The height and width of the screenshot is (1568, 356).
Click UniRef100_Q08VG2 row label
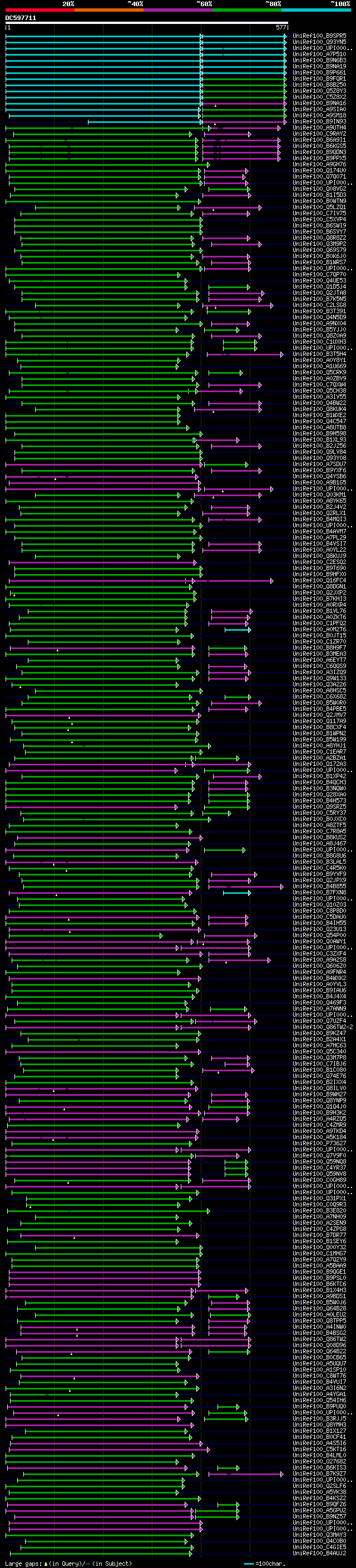point(319,189)
